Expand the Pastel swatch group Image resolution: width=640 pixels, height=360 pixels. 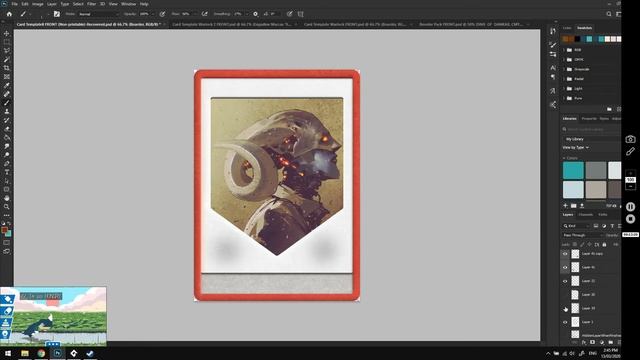tap(564, 79)
